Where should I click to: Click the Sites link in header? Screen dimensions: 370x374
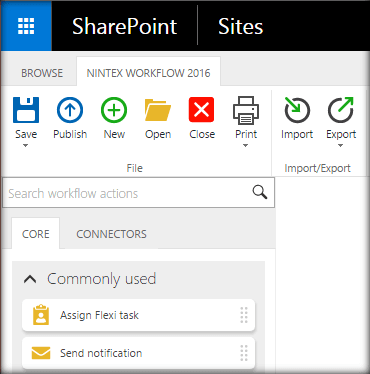click(241, 26)
